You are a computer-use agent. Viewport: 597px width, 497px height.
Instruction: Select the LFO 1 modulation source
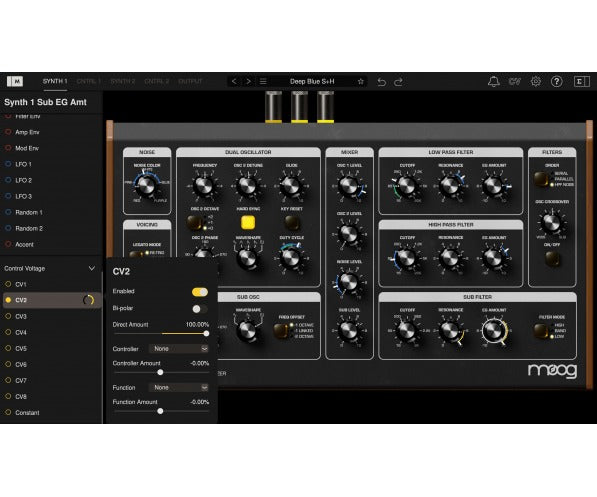pyautogui.click(x=51, y=164)
